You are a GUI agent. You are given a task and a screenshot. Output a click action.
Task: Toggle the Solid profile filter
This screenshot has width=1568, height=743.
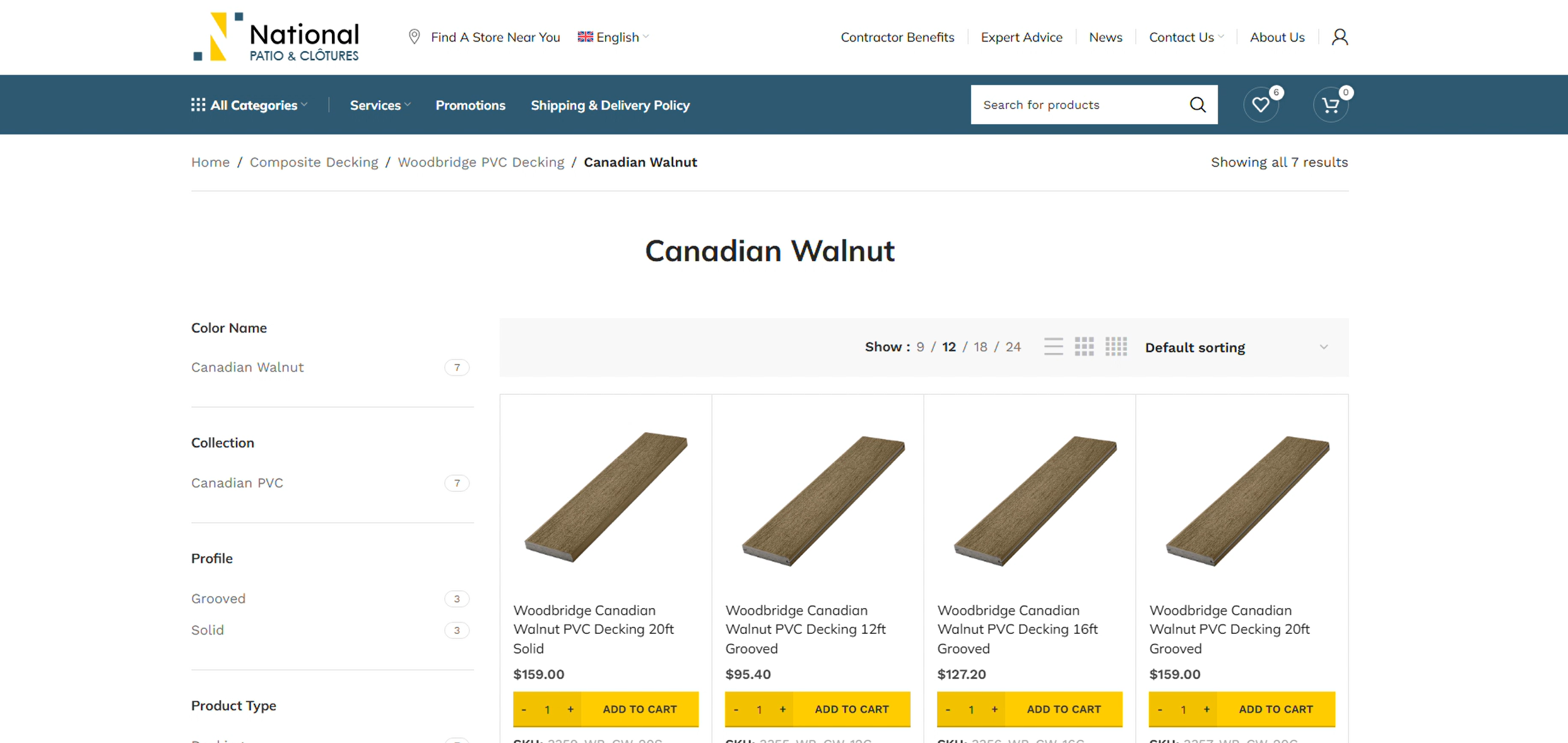[x=208, y=630]
